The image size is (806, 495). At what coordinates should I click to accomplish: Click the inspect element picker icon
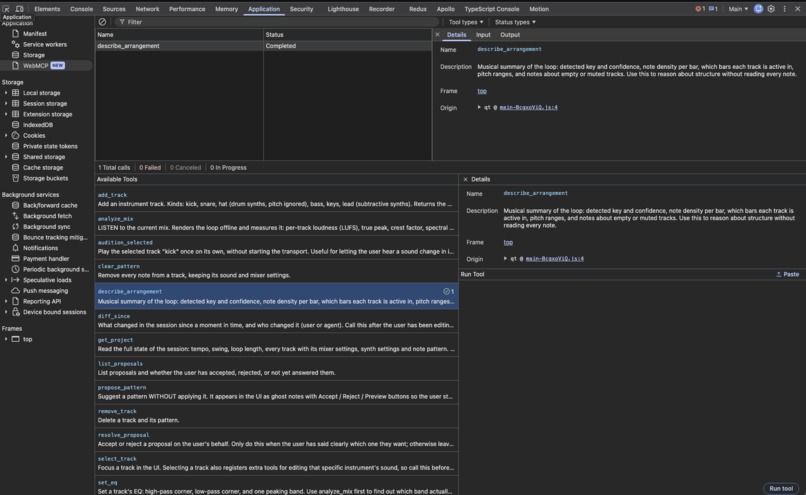point(6,9)
